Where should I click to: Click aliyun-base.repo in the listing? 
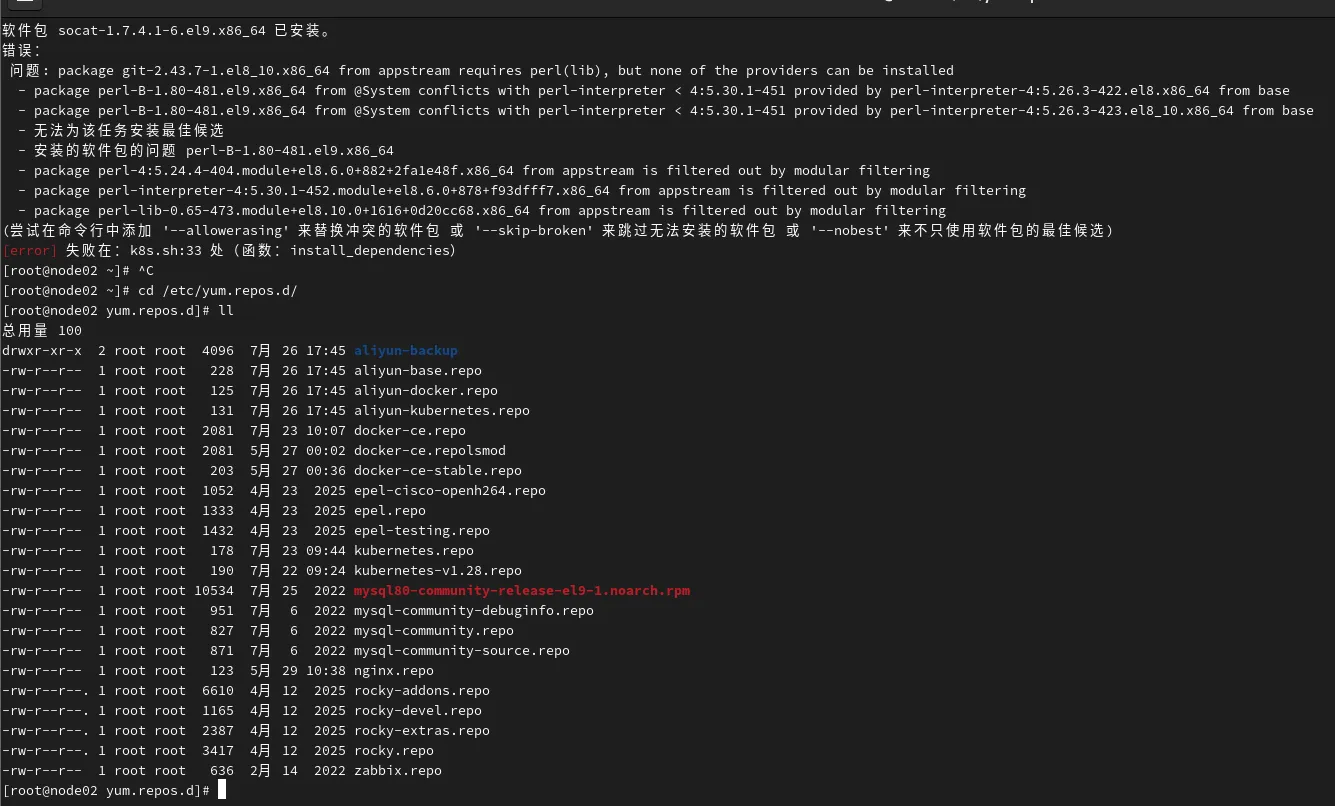(418, 370)
